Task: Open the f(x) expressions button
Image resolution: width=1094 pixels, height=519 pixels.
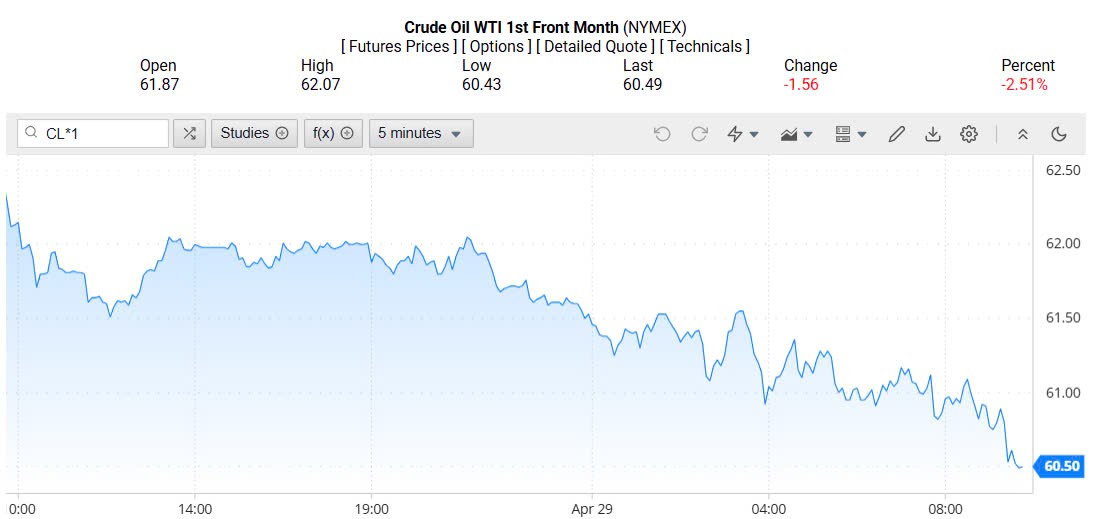Action: pyautogui.click(x=333, y=133)
